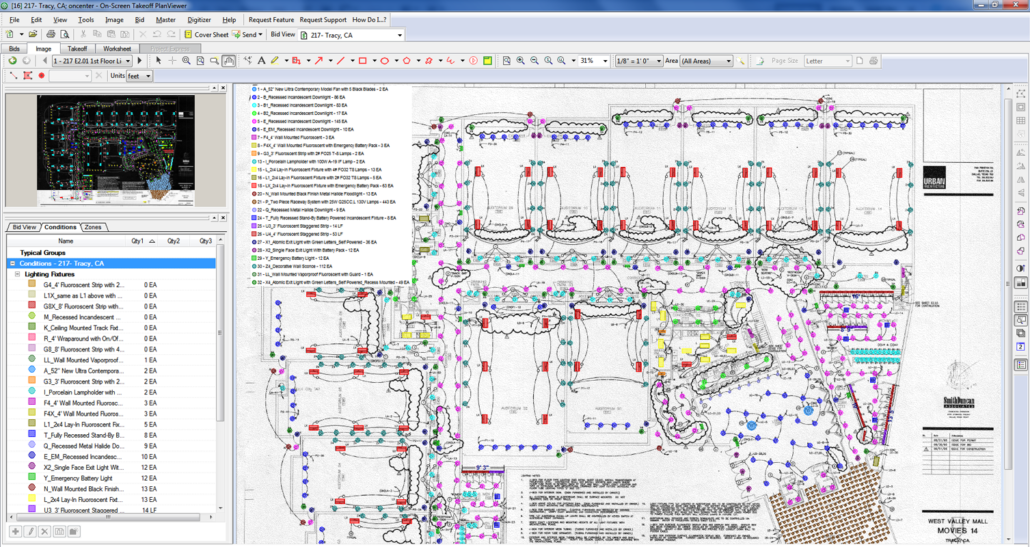This screenshot has width=1030, height=547.
Task: Collapse the Conditions - 217- Tracy, CA node
Action: coord(13,263)
